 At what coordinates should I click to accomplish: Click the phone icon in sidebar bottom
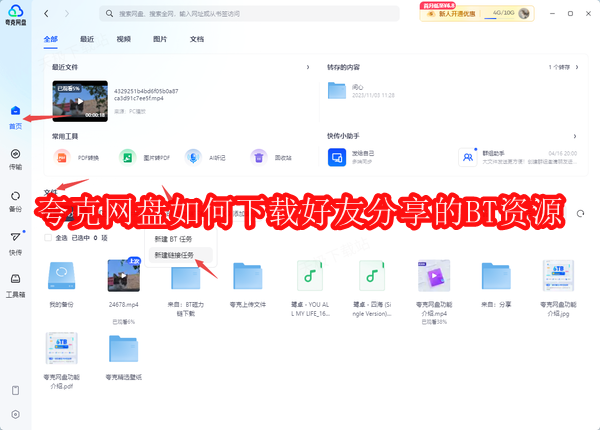[15, 391]
